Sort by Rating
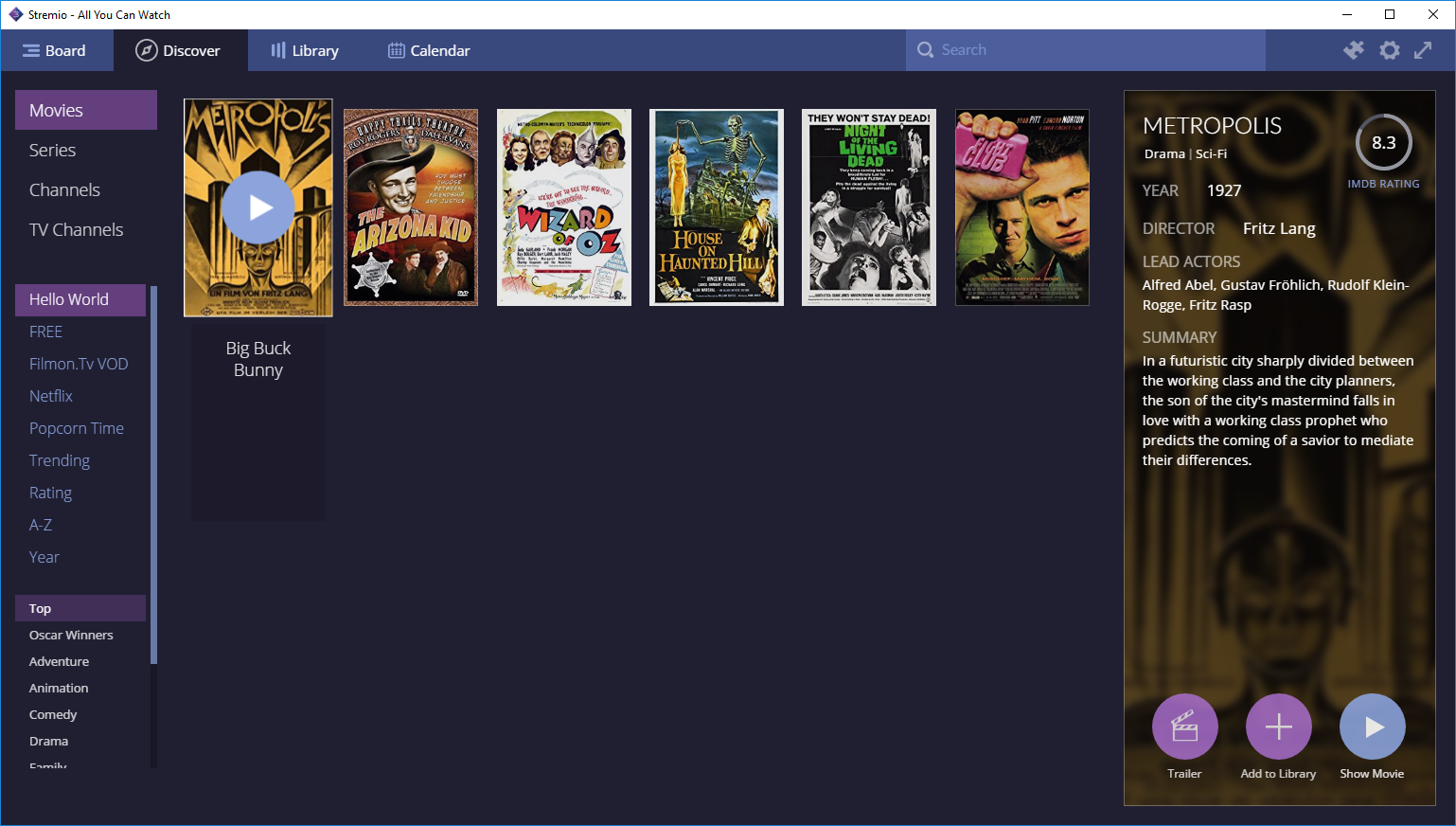 point(80,493)
